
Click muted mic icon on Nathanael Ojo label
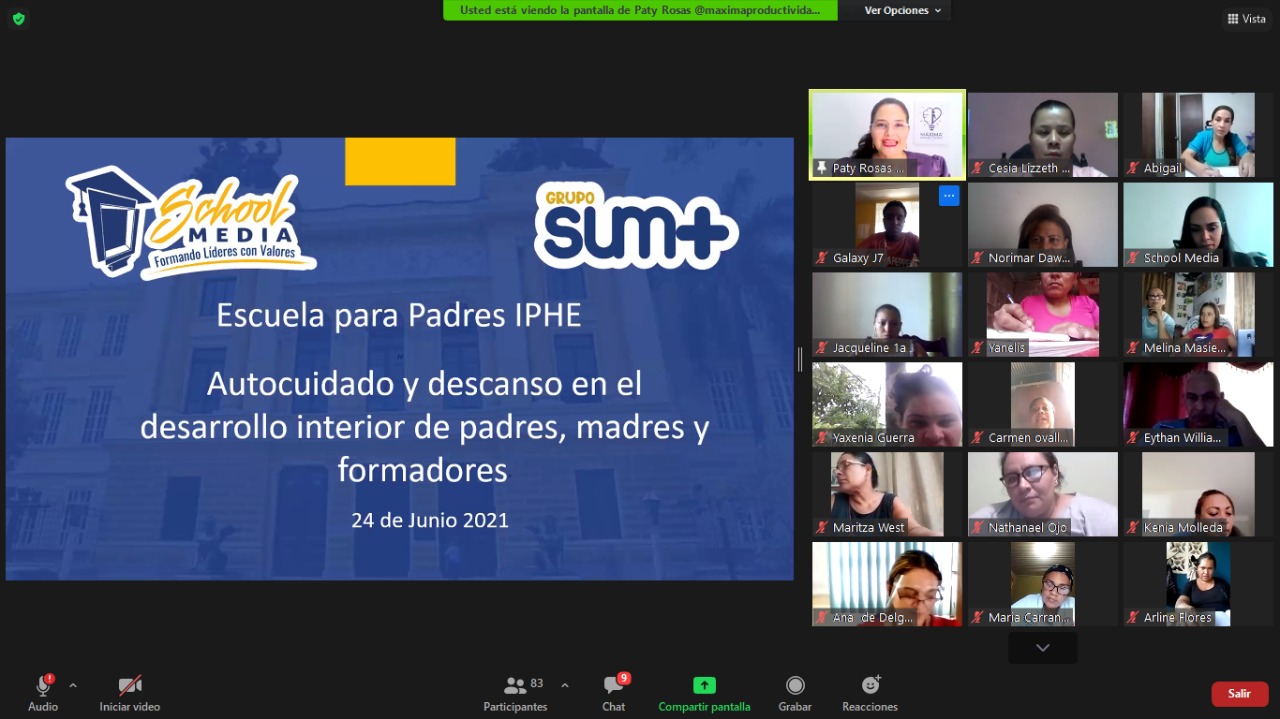pyautogui.click(x=978, y=528)
